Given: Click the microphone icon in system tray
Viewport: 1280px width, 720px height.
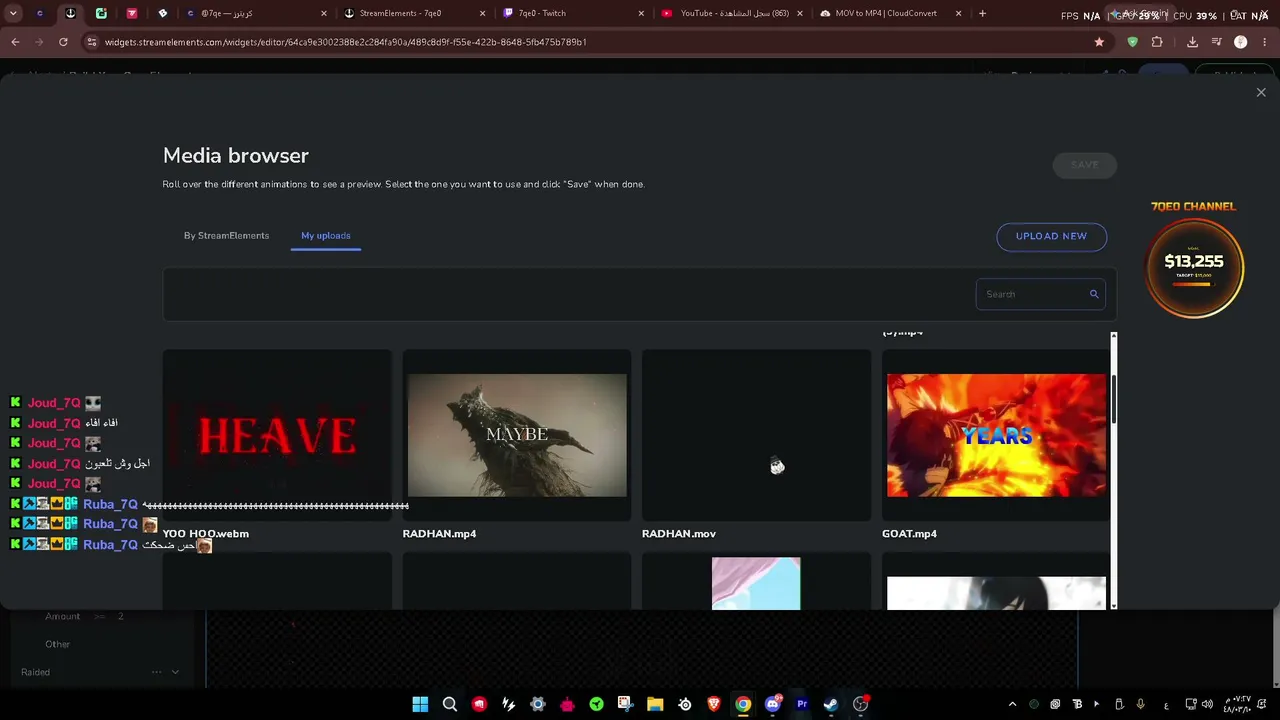Looking at the screenshot, I should pyautogui.click(x=1140, y=704).
